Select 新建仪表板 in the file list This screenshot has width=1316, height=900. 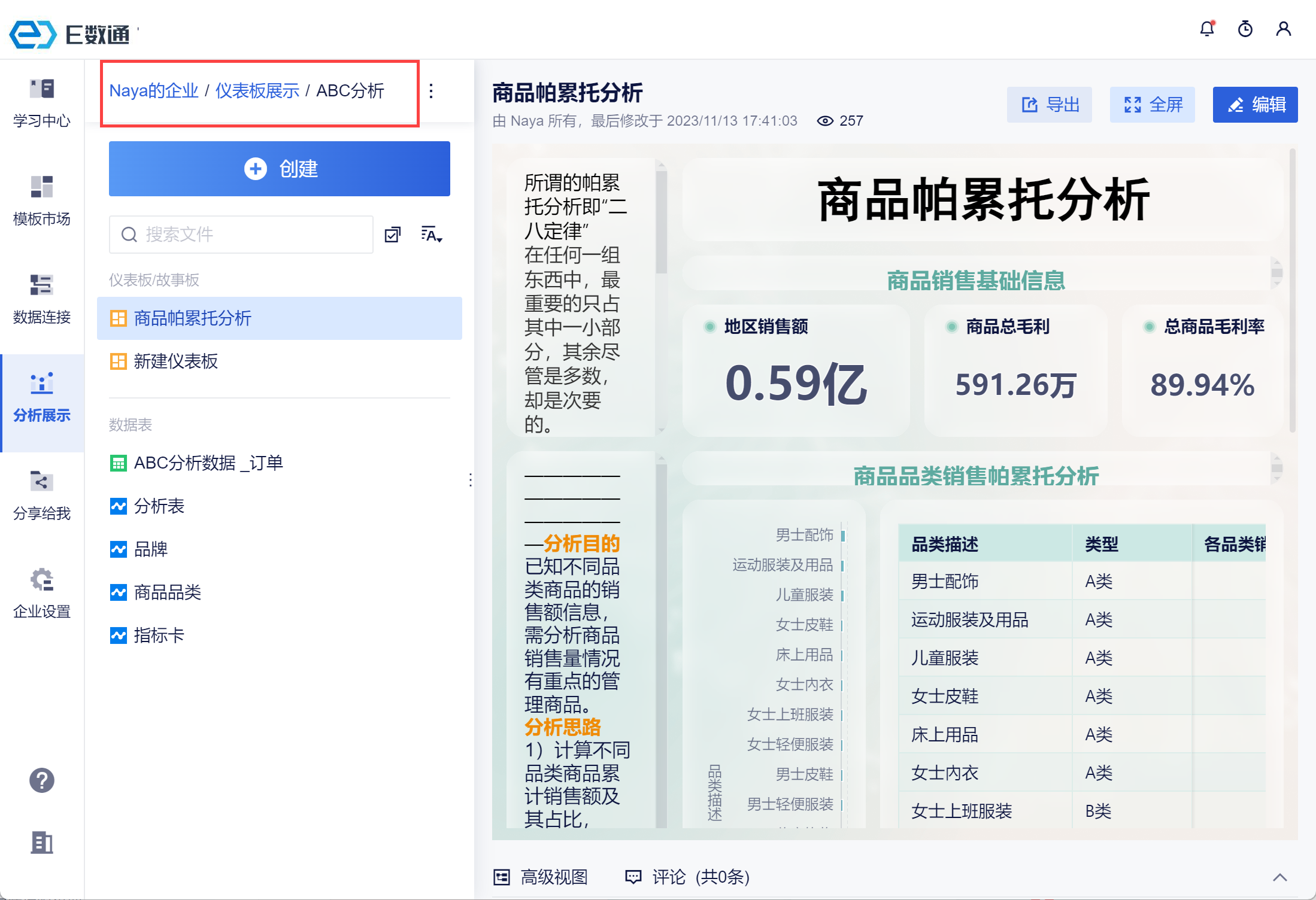pyautogui.click(x=176, y=361)
